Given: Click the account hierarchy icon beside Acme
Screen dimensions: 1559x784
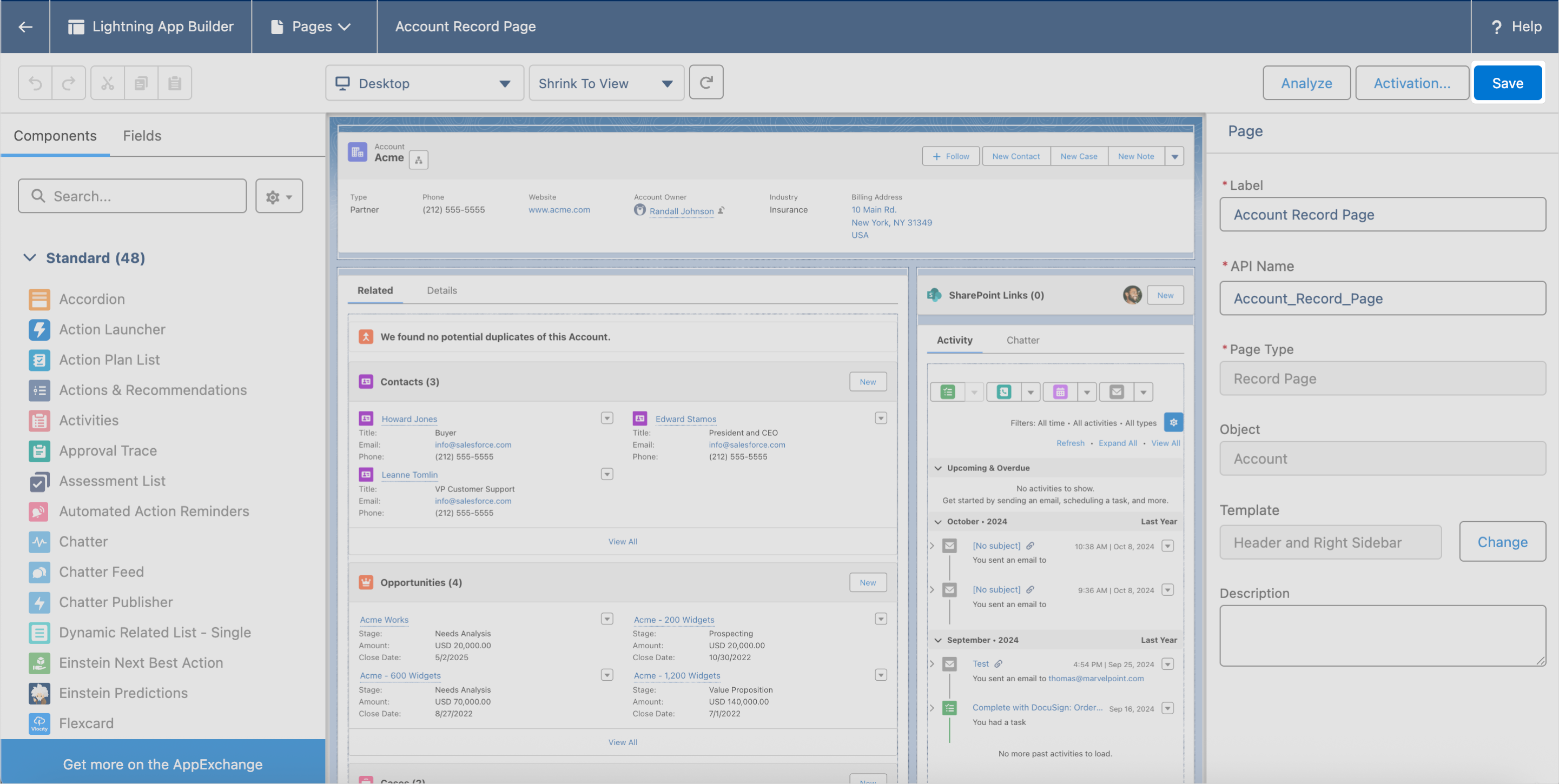Looking at the screenshot, I should coord(418,160).
